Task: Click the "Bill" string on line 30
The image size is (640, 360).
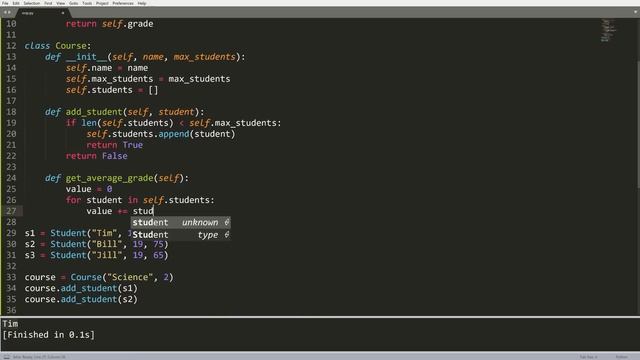Action: click(x=107, y=244)
